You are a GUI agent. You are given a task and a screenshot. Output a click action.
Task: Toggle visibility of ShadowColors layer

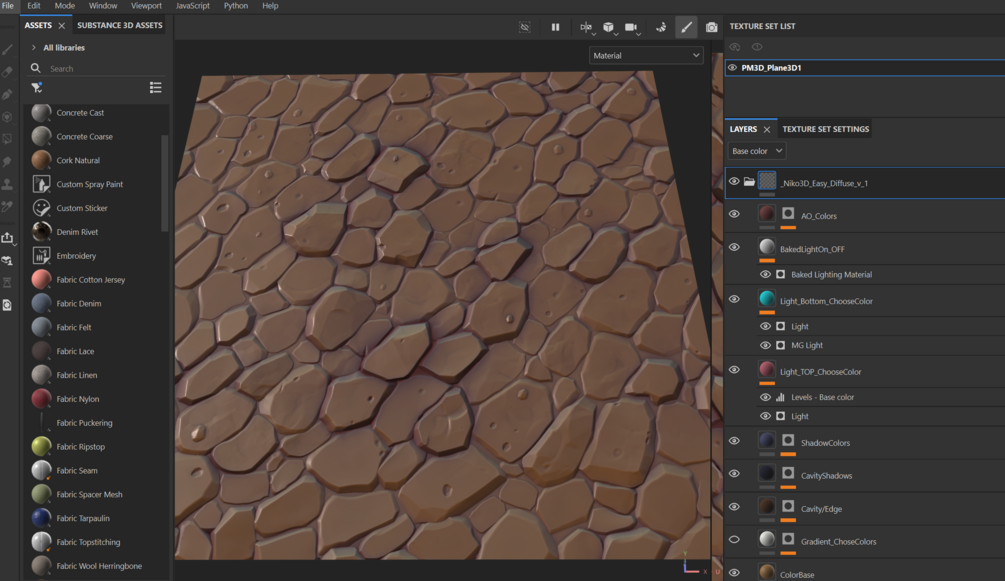point(734,441)
